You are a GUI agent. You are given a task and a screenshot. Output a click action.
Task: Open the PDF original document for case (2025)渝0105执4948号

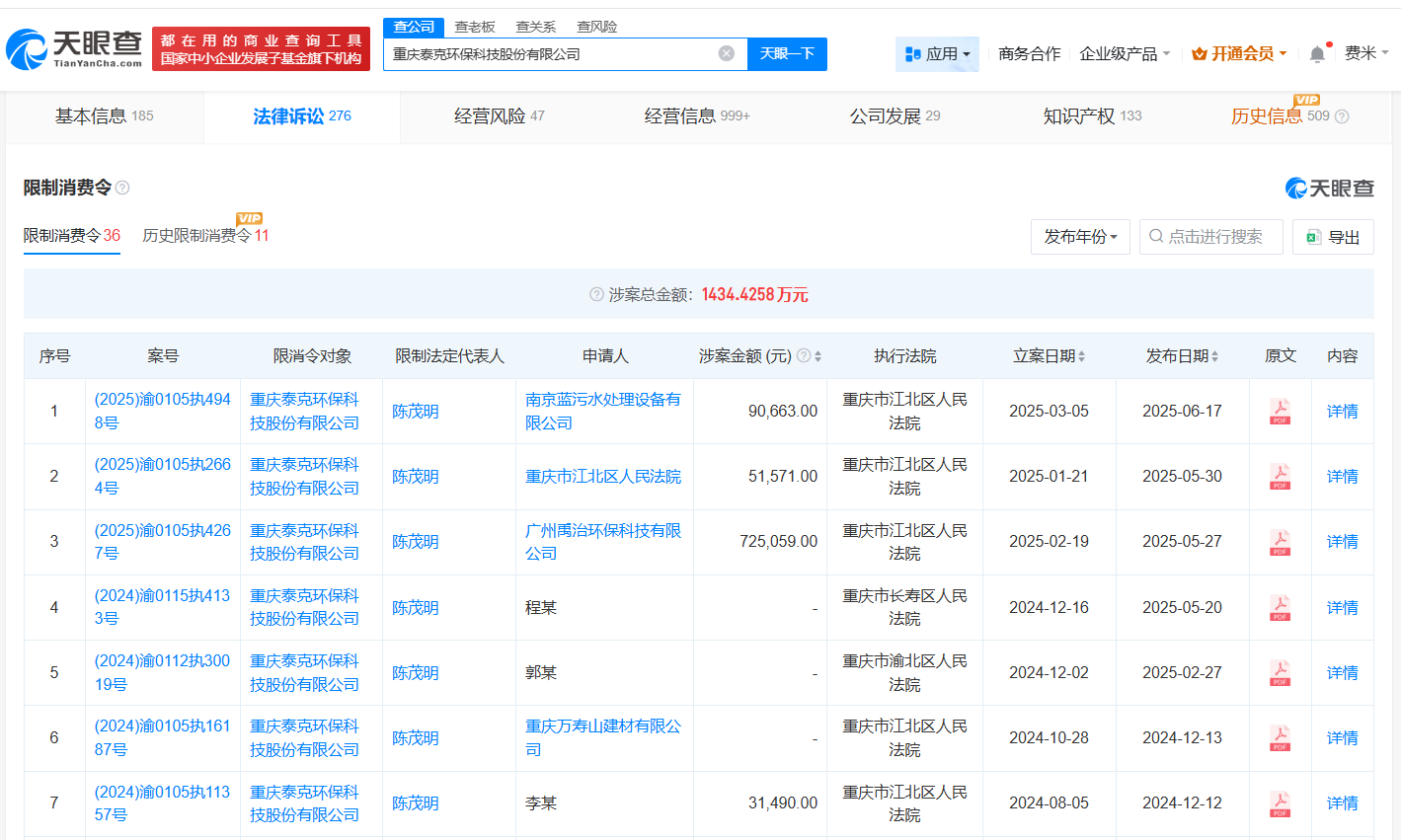(1280, 411)
